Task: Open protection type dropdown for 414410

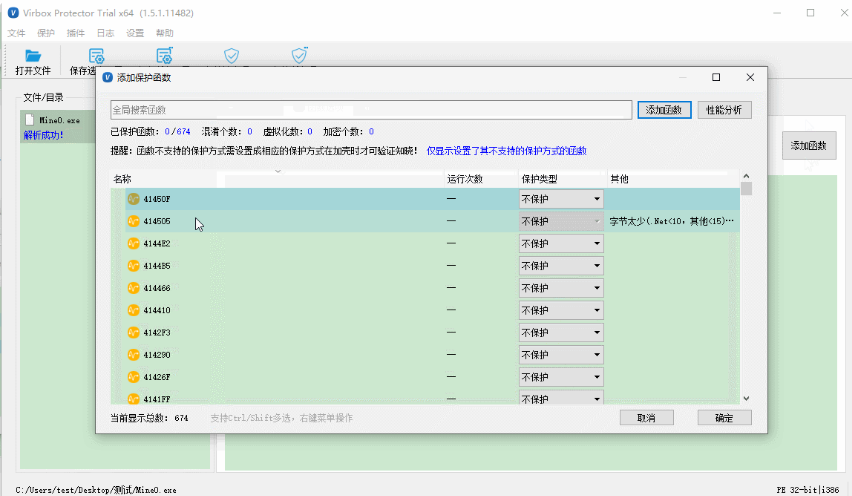Action: click(x=561, y=310)
